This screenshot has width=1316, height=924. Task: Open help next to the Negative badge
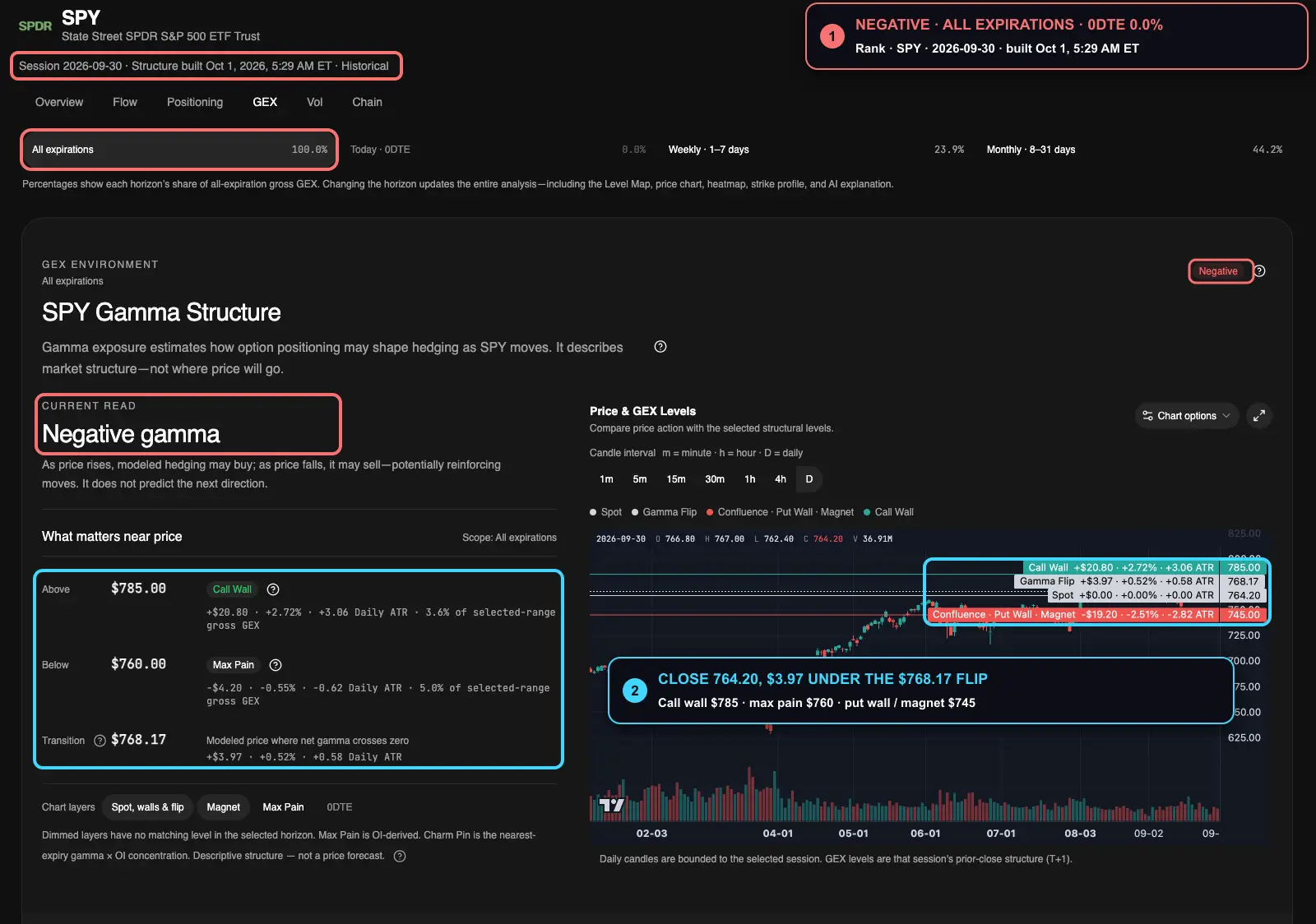(x=1259, y=271)
